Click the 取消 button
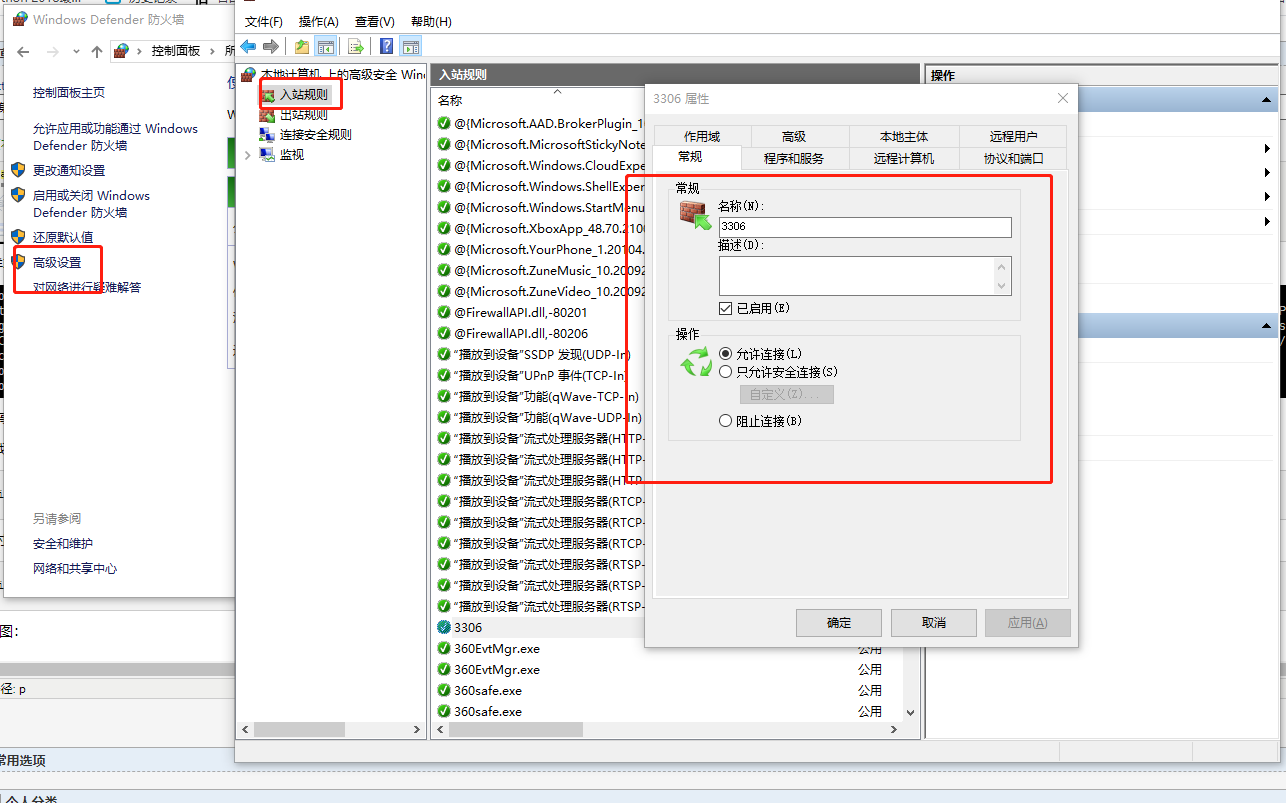Screen dimensions: 1286x803 click(934, 623)
